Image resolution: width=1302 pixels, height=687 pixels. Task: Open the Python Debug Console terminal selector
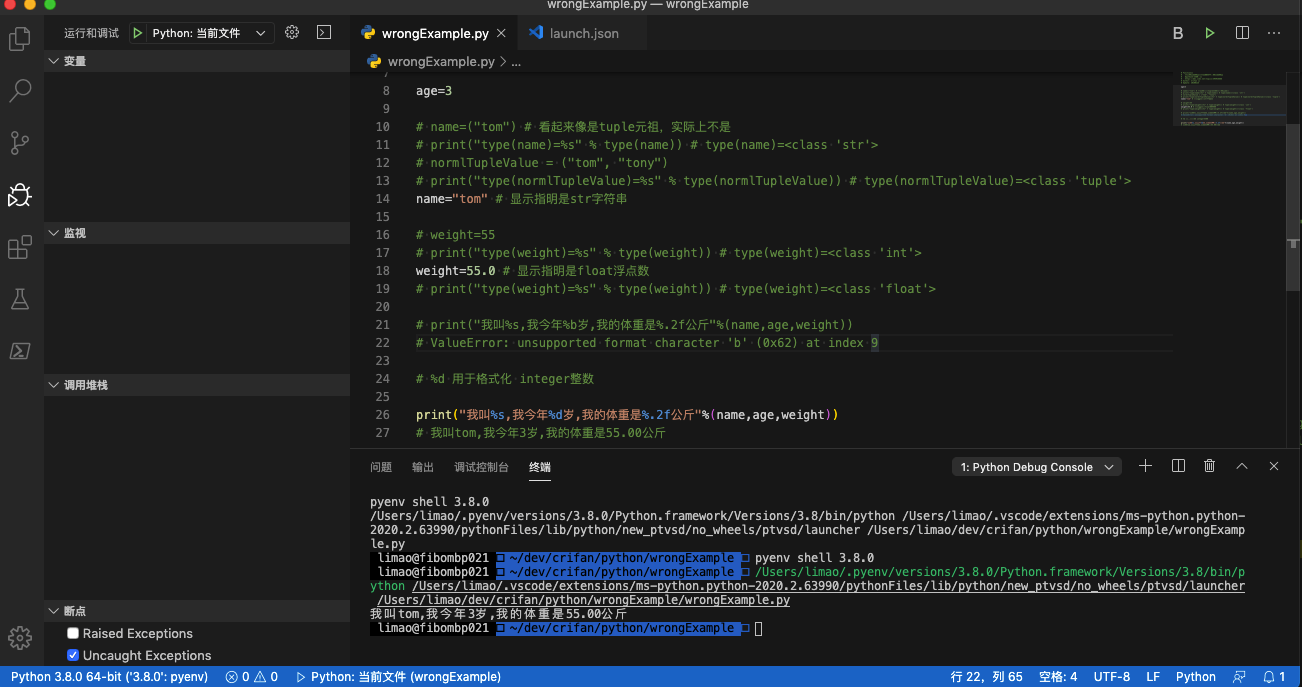tap(1037, 467)
